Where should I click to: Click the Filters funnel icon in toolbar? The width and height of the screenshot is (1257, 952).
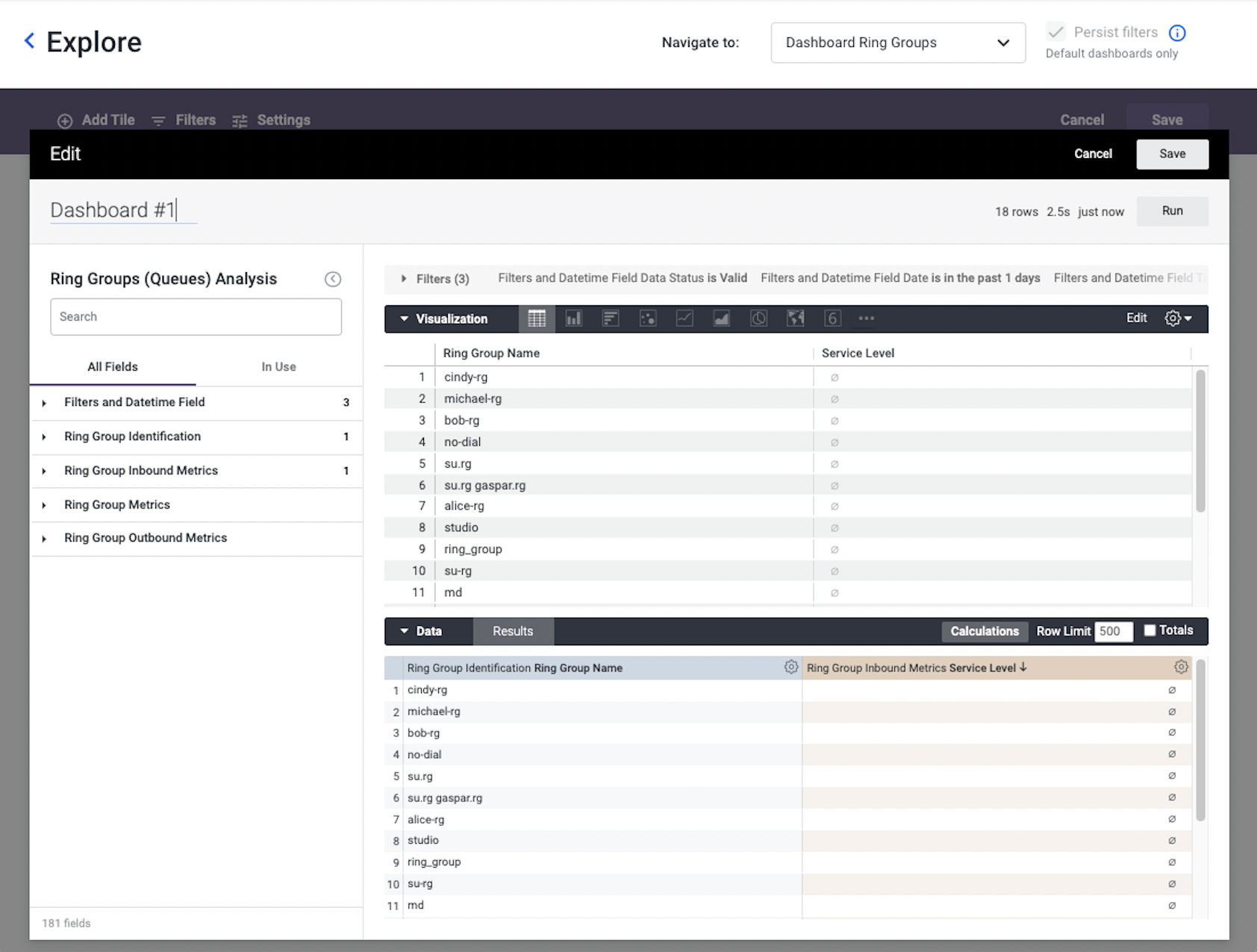pyautogui.click(x=158, y=121)
